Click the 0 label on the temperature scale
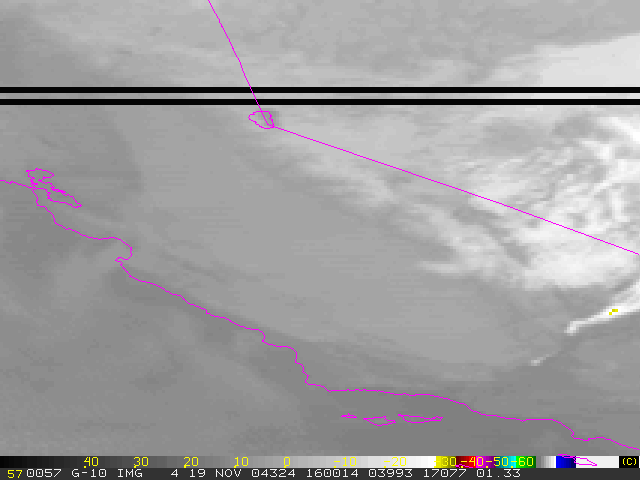 point(287,461)
